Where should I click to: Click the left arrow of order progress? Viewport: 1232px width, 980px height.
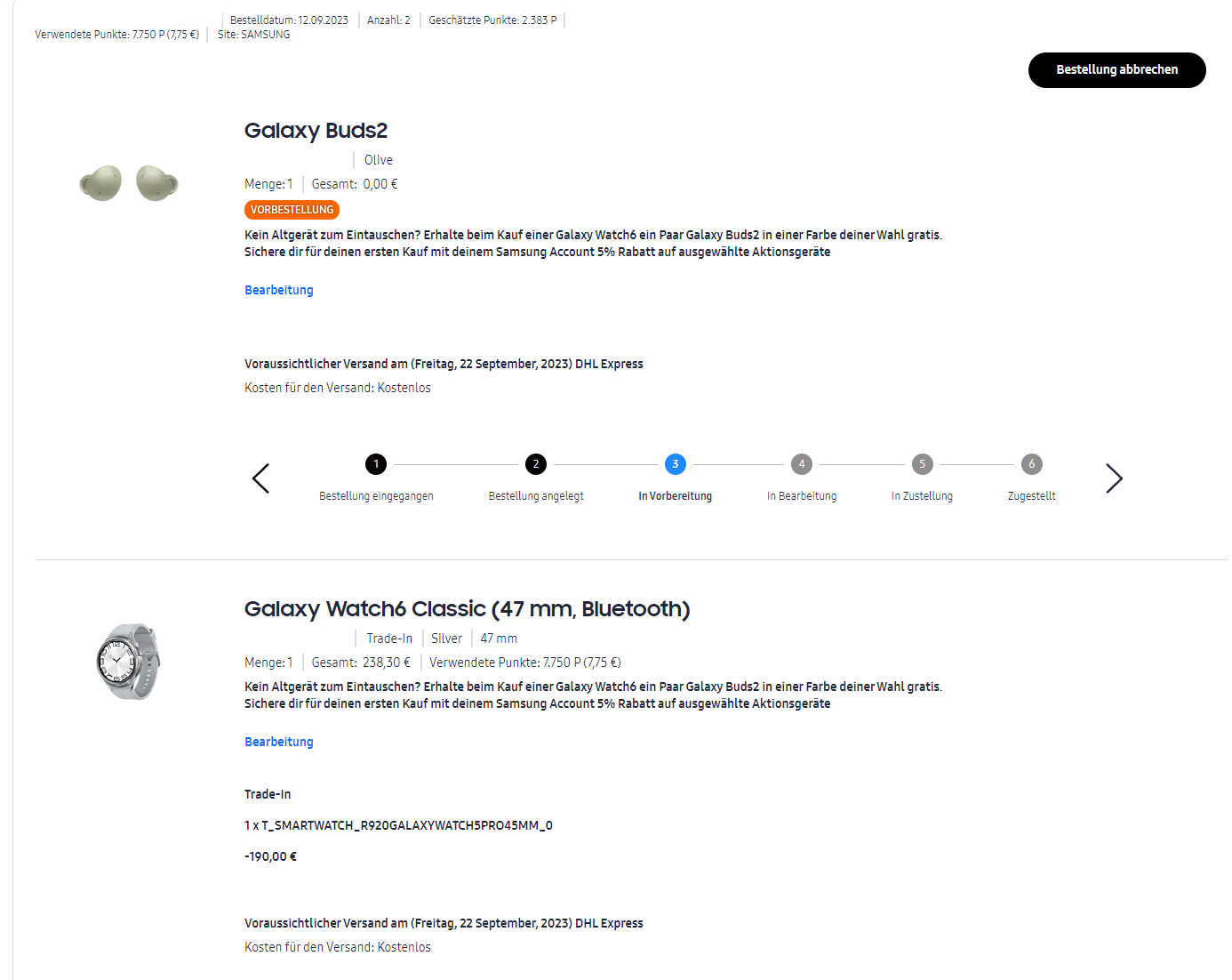[x=260, y=478]
